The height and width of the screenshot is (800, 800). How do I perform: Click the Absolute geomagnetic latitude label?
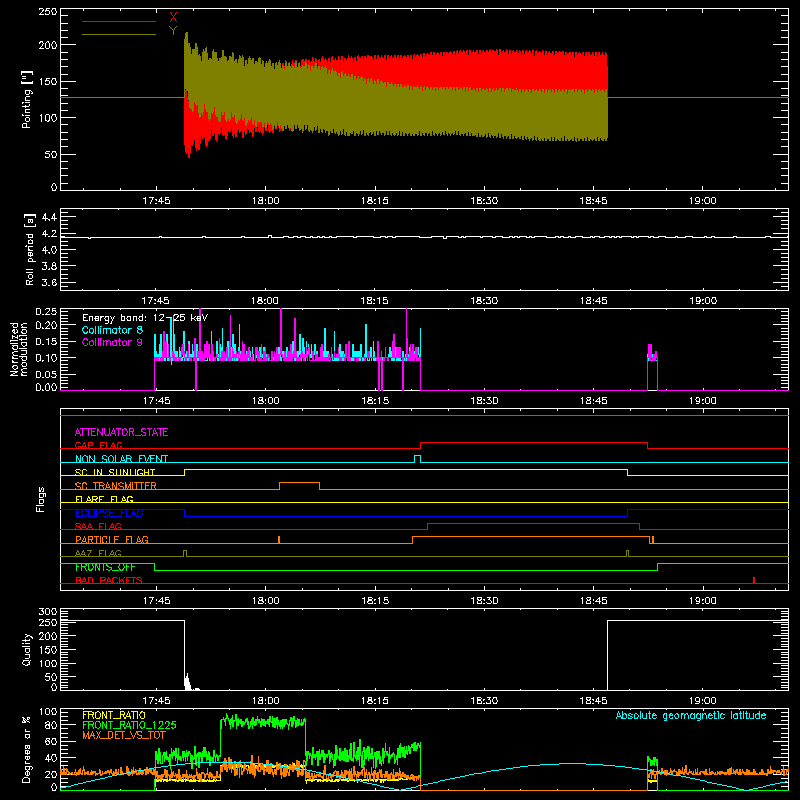[x=691, y=715]
